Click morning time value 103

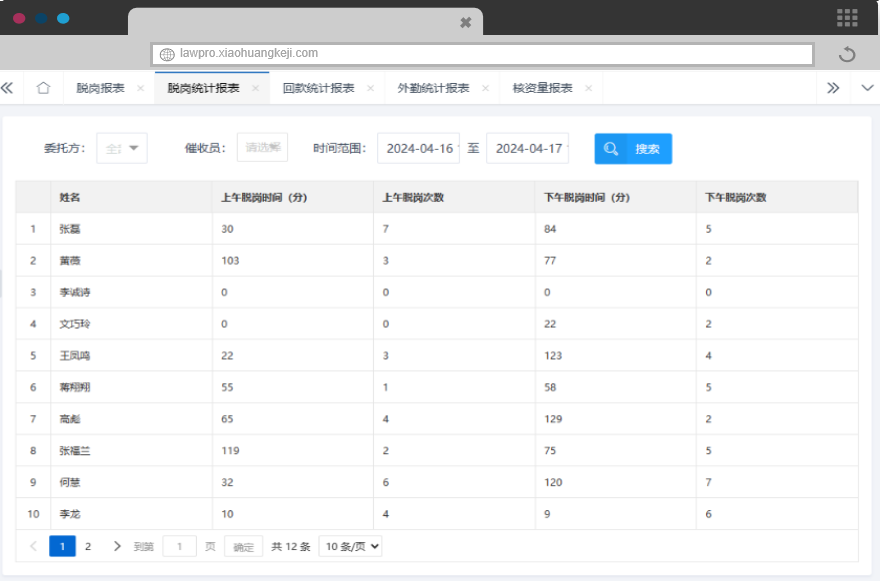tap(230, 260)
